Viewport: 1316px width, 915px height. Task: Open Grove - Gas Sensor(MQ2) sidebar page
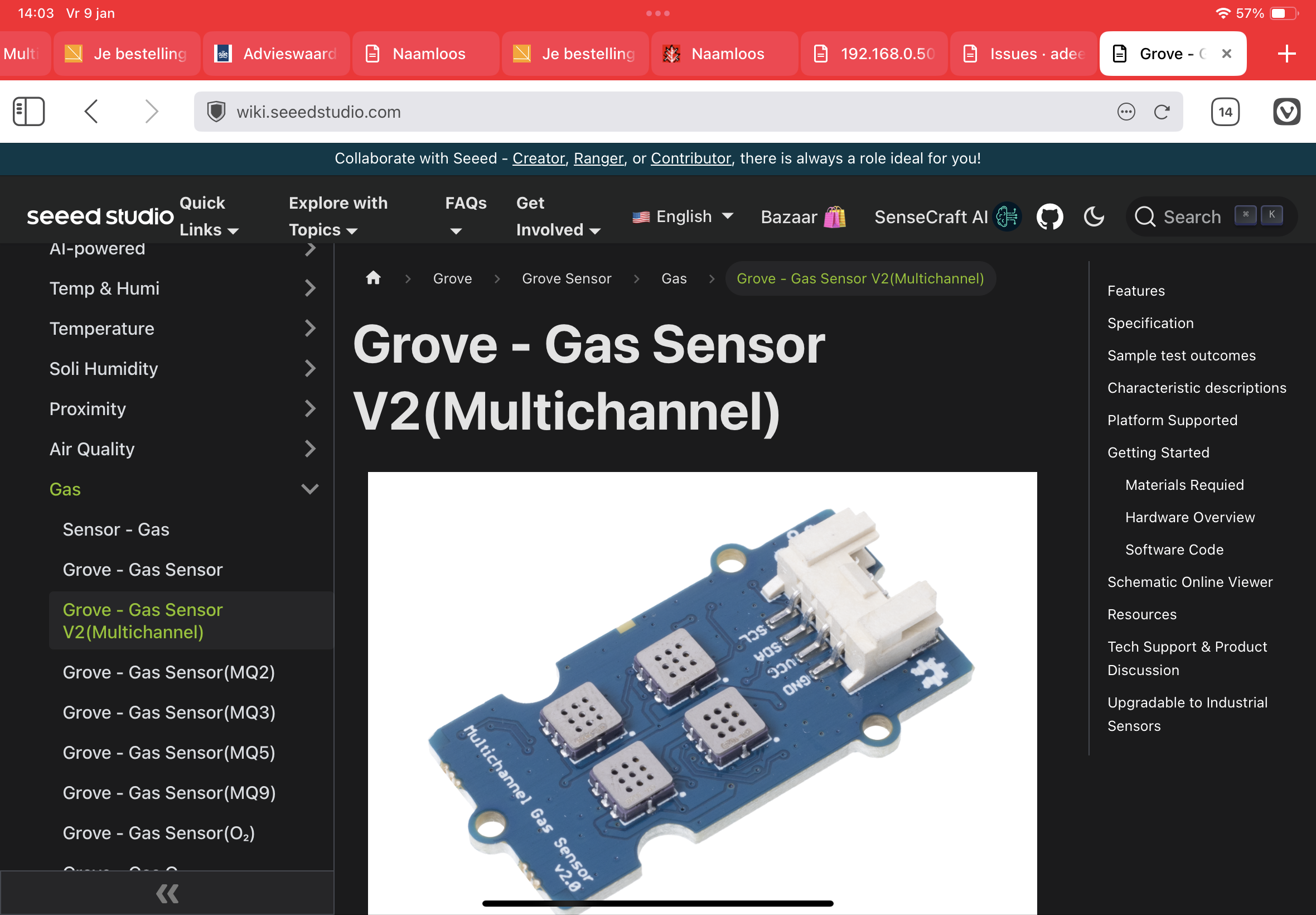tap(168, 672)
